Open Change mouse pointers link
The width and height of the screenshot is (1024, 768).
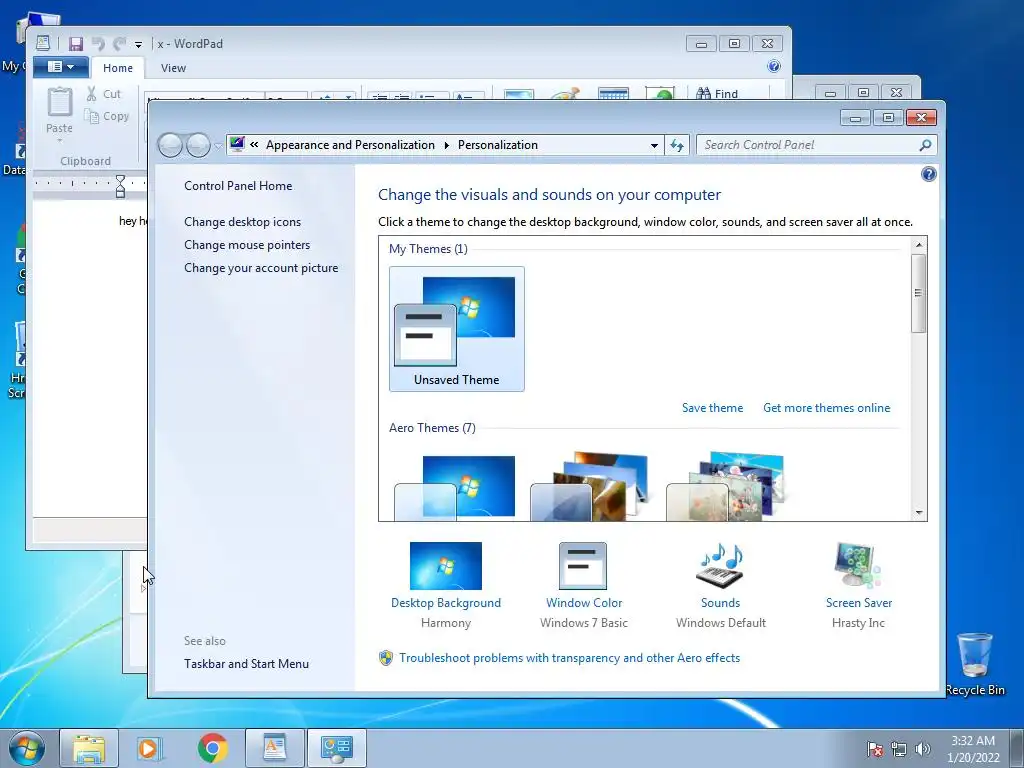(x=247, y=245)
